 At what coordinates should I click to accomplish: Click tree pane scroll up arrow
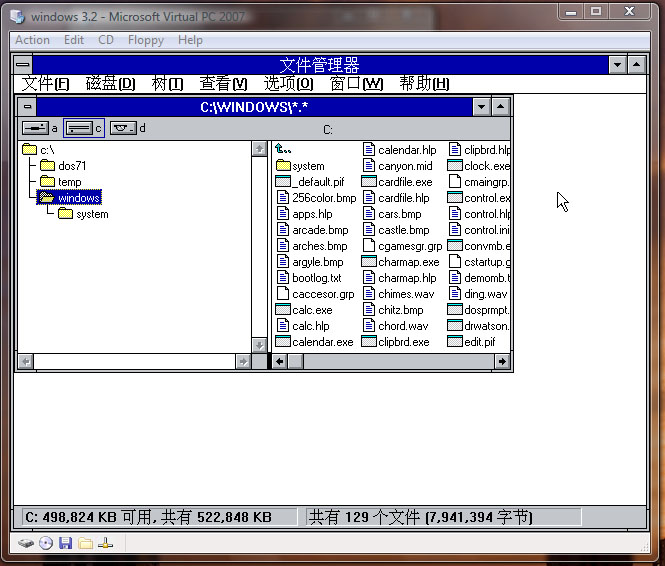tap(259, 149)
